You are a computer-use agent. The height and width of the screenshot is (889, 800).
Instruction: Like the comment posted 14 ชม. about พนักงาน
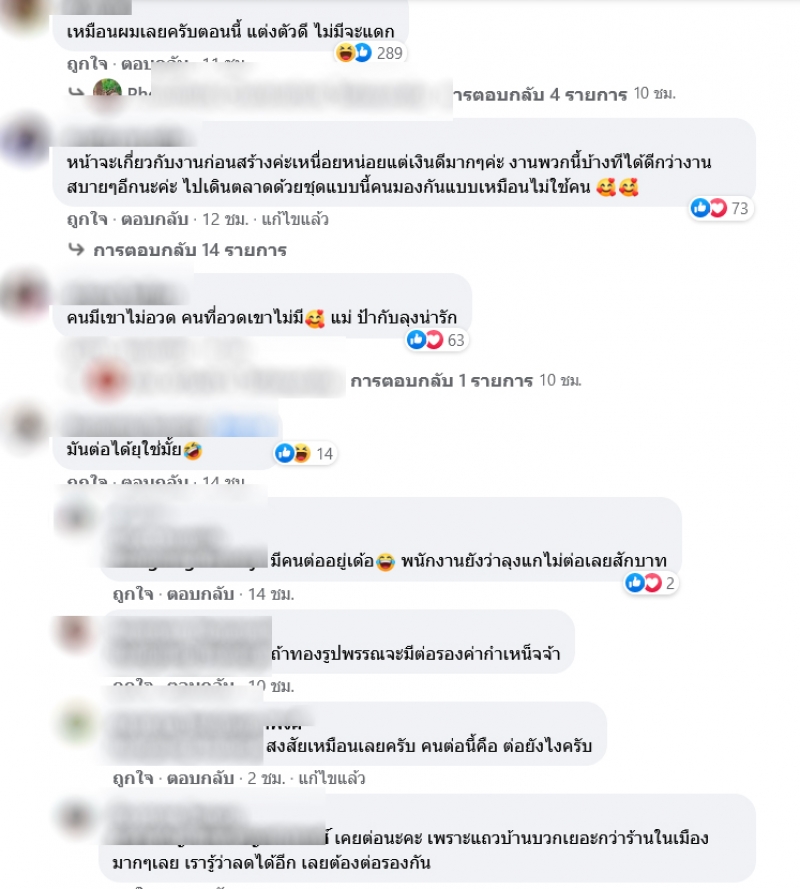click(133, 594)
